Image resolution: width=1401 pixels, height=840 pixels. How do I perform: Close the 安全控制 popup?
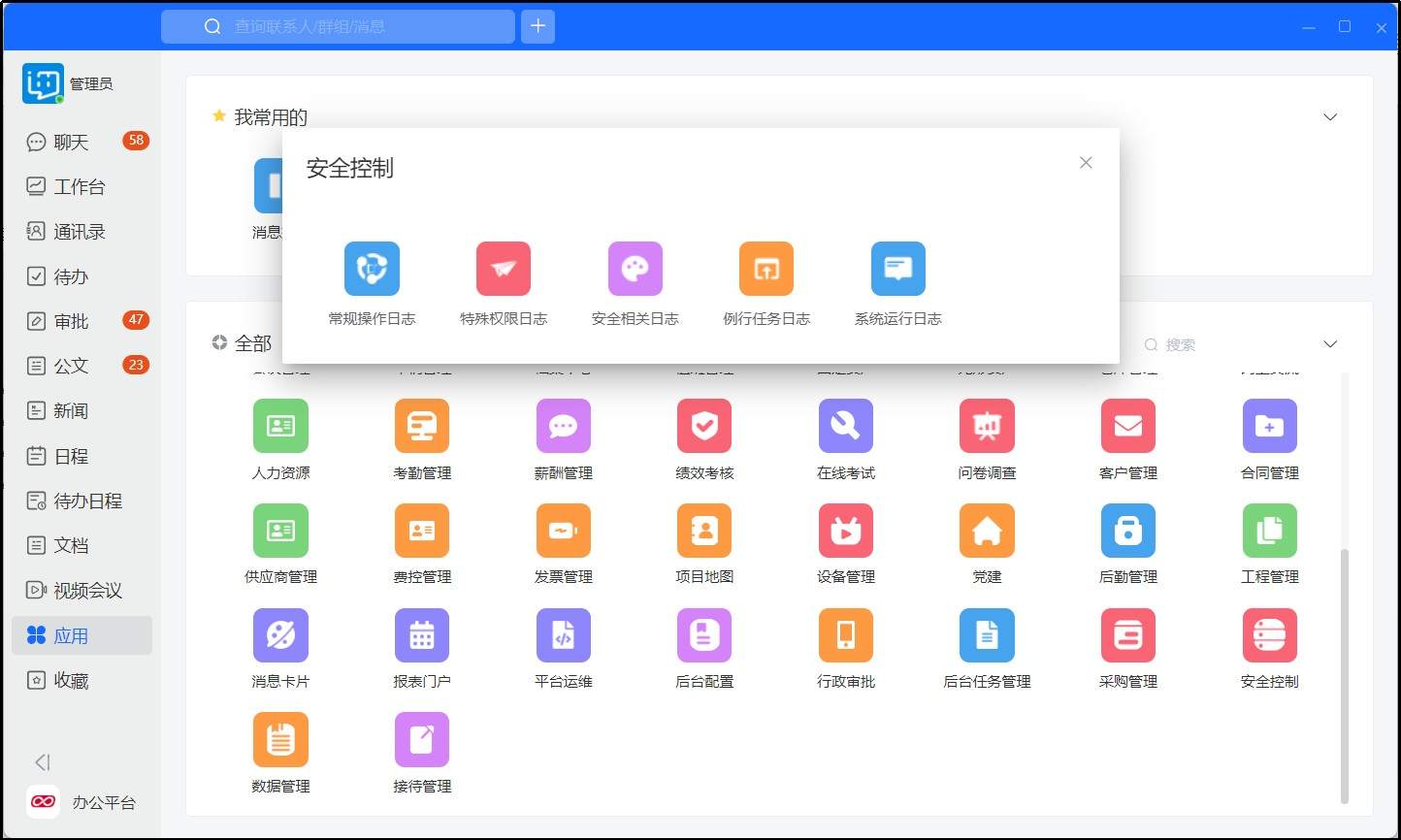tap(1086, 163)
